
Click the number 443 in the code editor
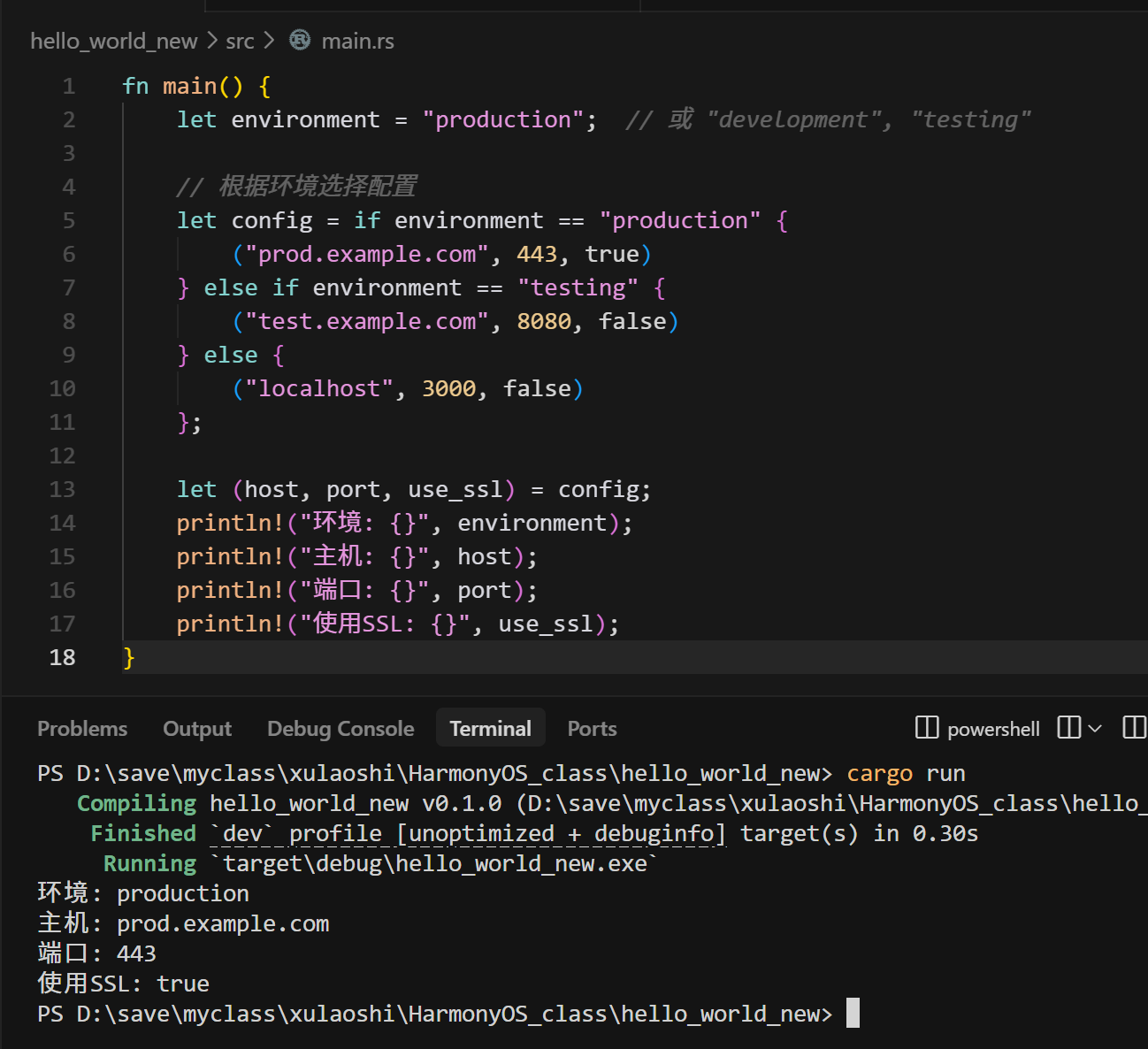pos(537,255)
